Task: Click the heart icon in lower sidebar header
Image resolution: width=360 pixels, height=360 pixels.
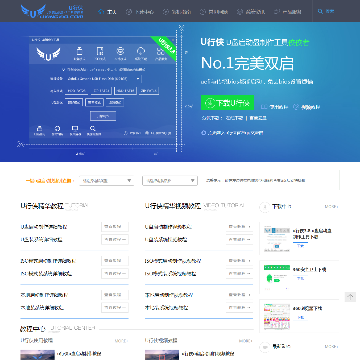Action: (x=265, y=347)
